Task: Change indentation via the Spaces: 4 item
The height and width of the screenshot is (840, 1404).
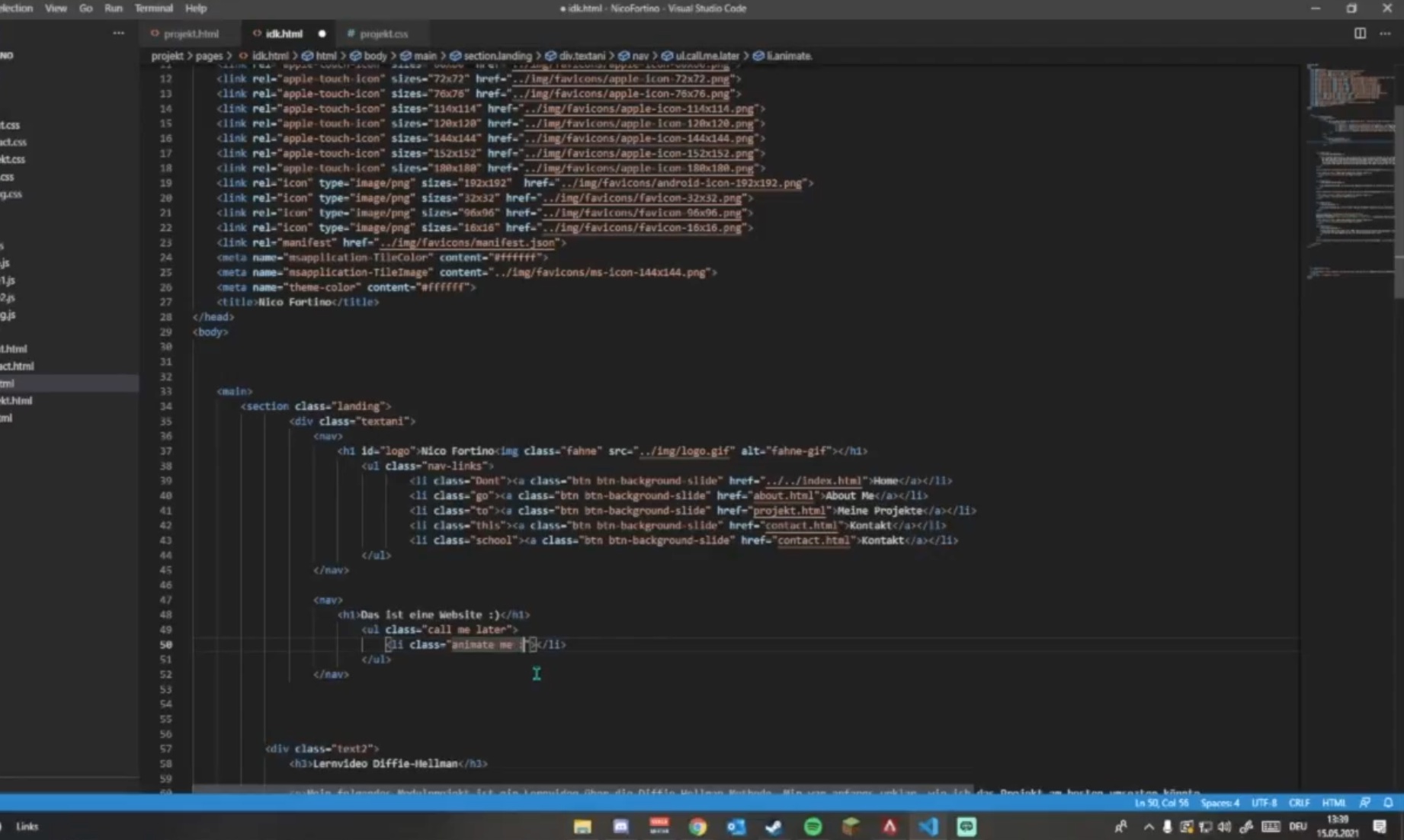Action: 1221,803
